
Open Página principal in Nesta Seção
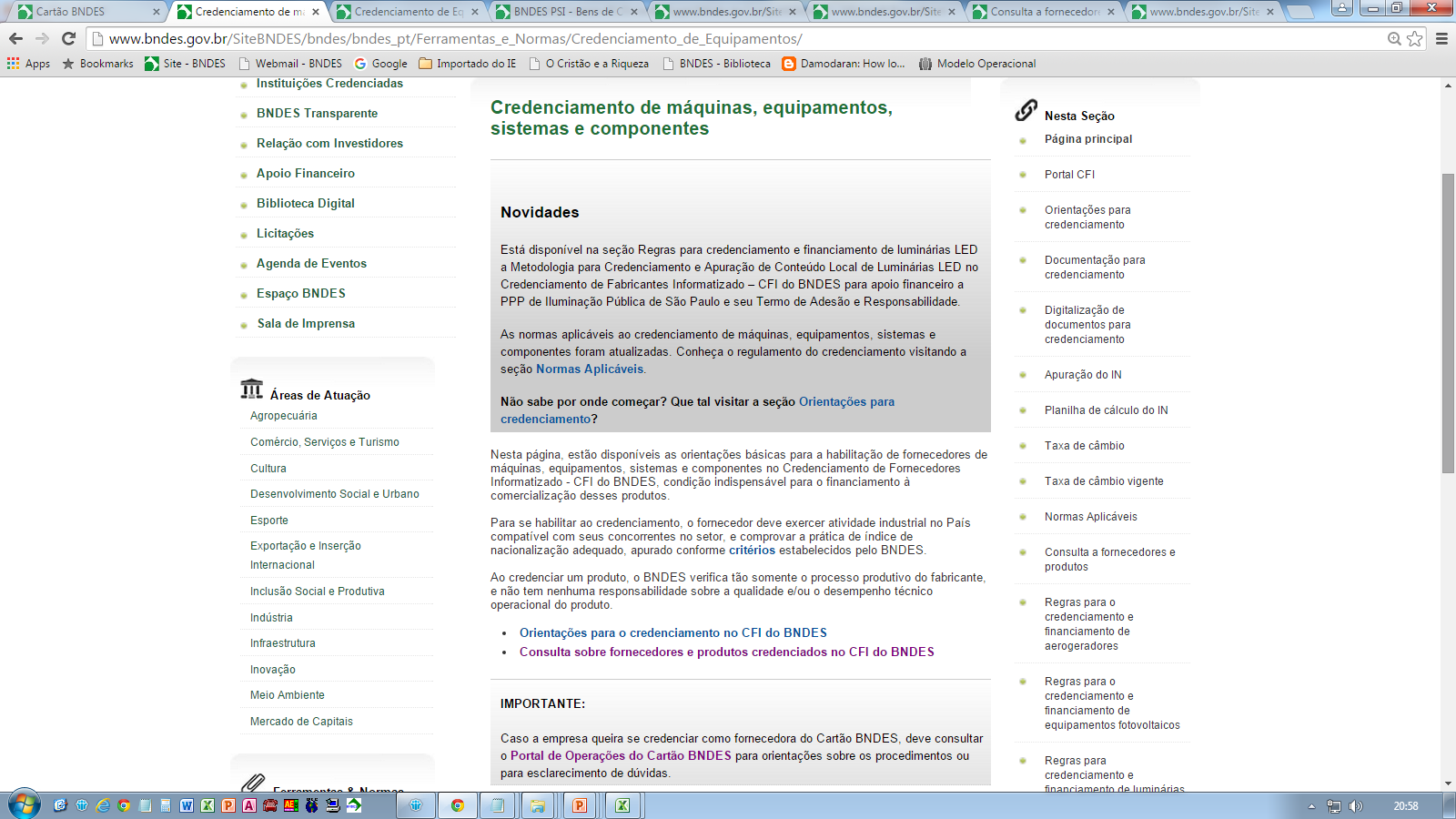[x=1088, y=139]
